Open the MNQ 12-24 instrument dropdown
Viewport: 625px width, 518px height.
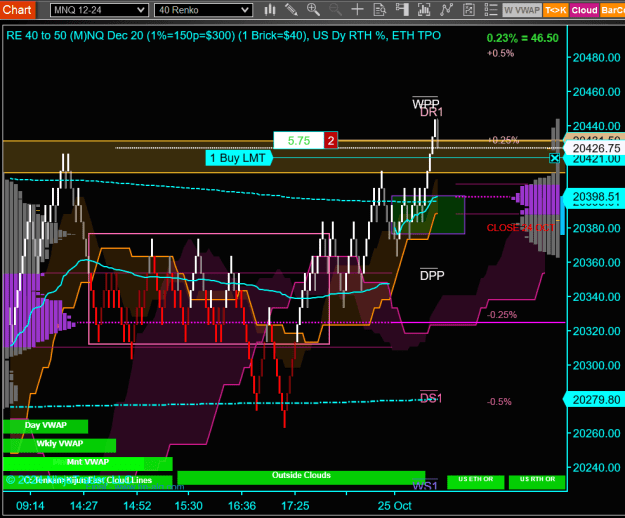[99, 10]
